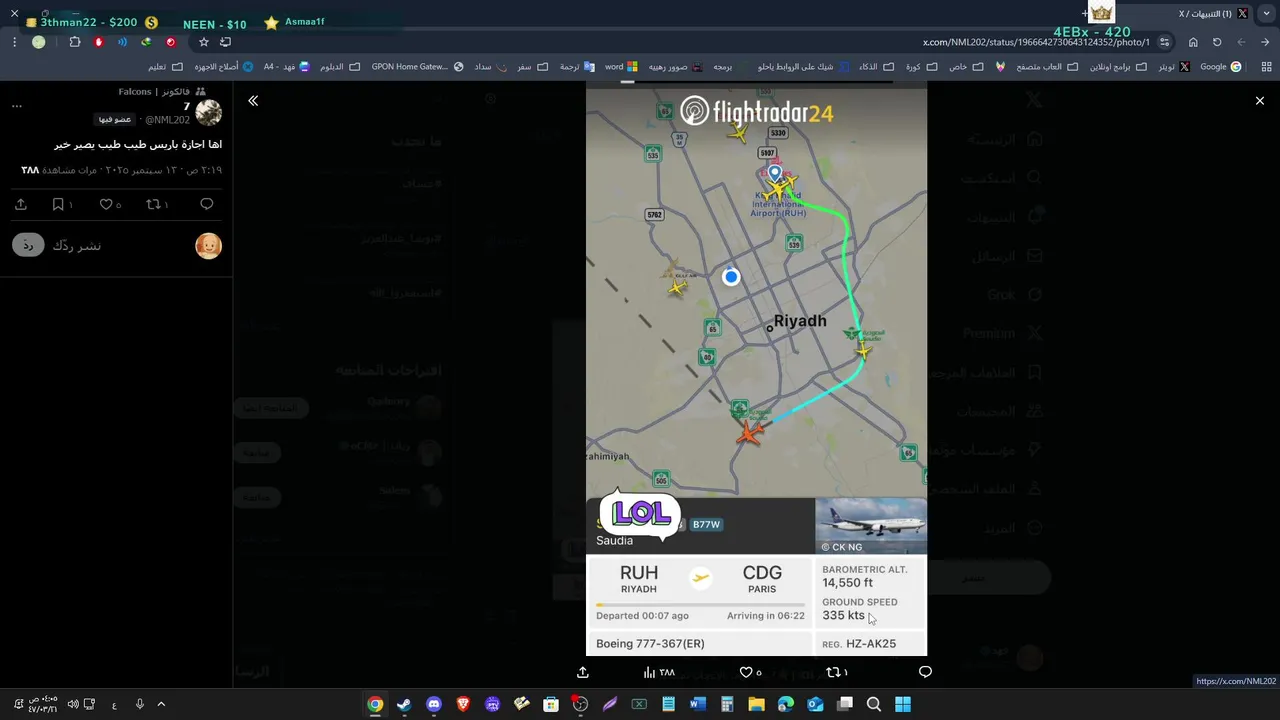Click the '335 kts' ground speed value
The image size is (1280, 720).
843,616
